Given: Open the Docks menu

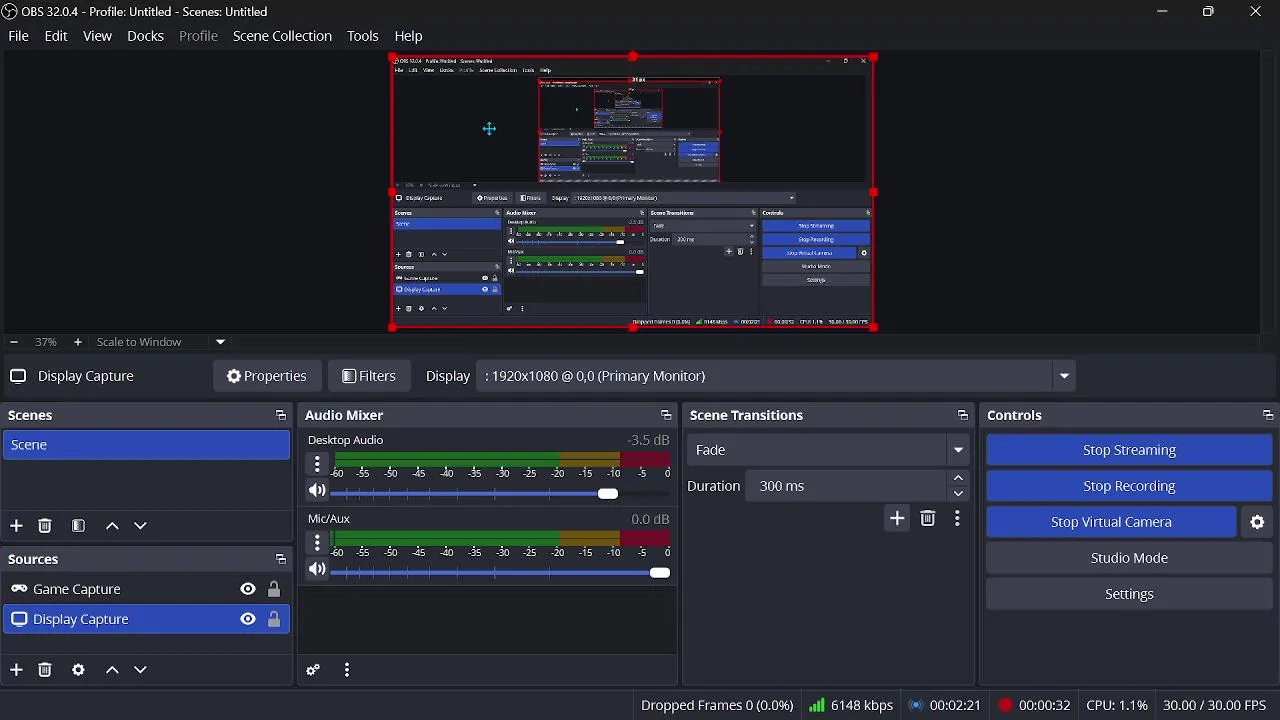Looking at the screenshot, I should pyautogui.click(x=145, y=36).
